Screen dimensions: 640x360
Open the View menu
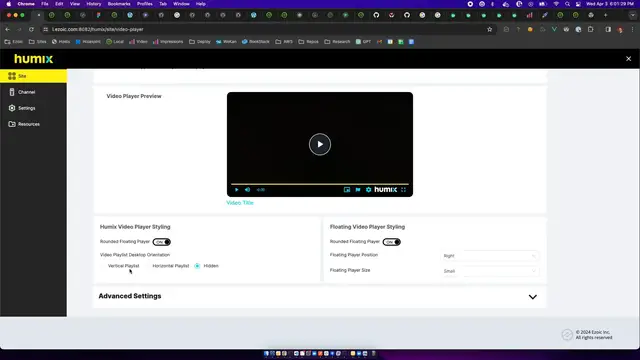point(75,4)
